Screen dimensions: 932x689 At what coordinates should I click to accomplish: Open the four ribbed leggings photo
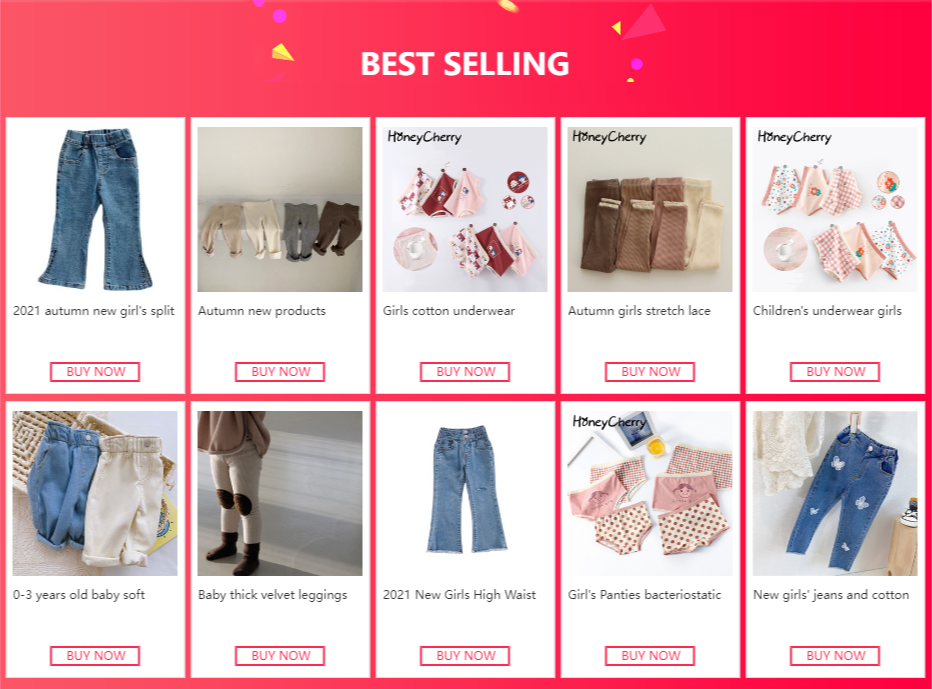(x=280, y=209)
